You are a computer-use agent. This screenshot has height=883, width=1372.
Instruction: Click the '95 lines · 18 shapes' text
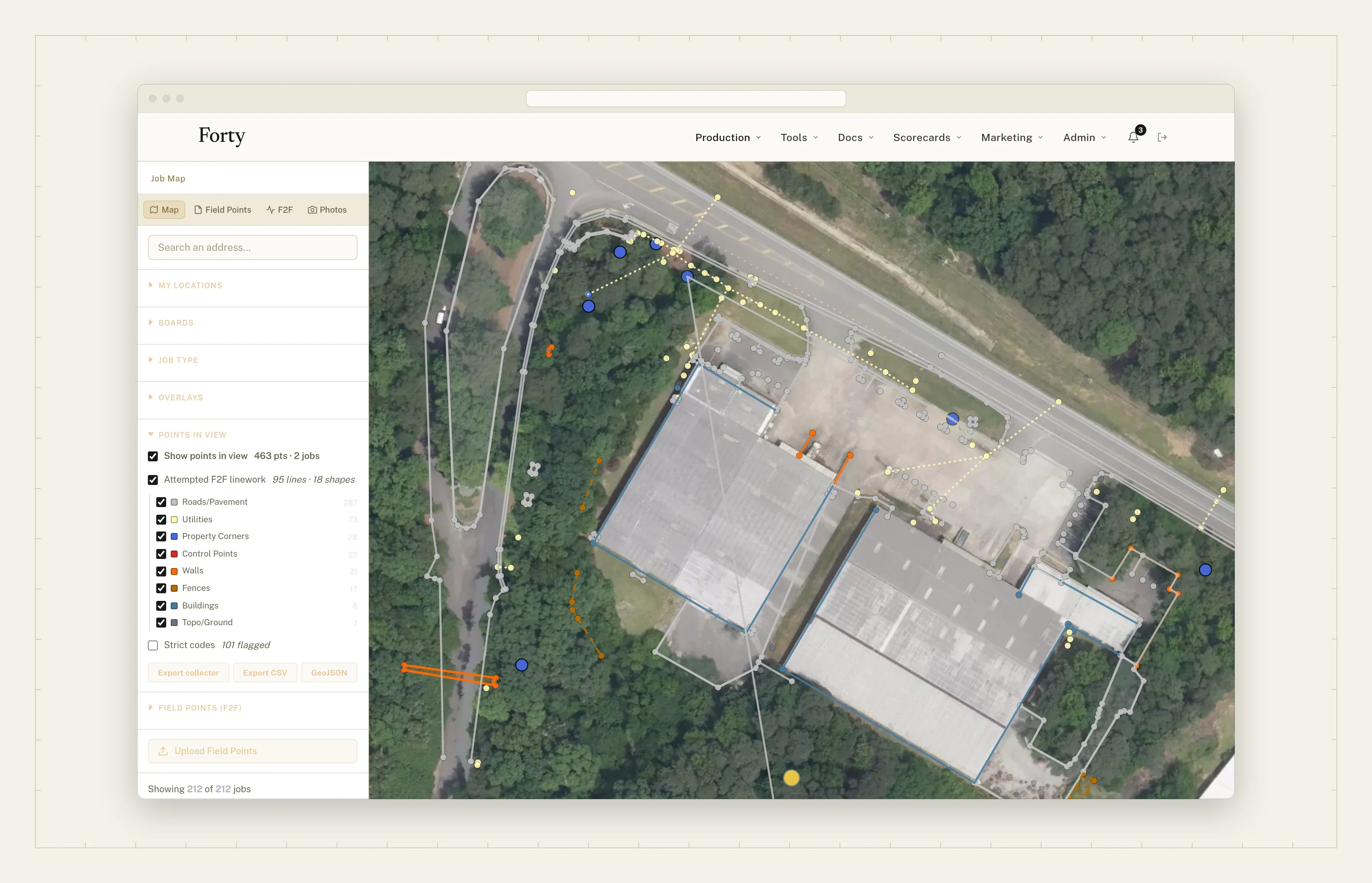pyautogui.click(x=314, y=479)
